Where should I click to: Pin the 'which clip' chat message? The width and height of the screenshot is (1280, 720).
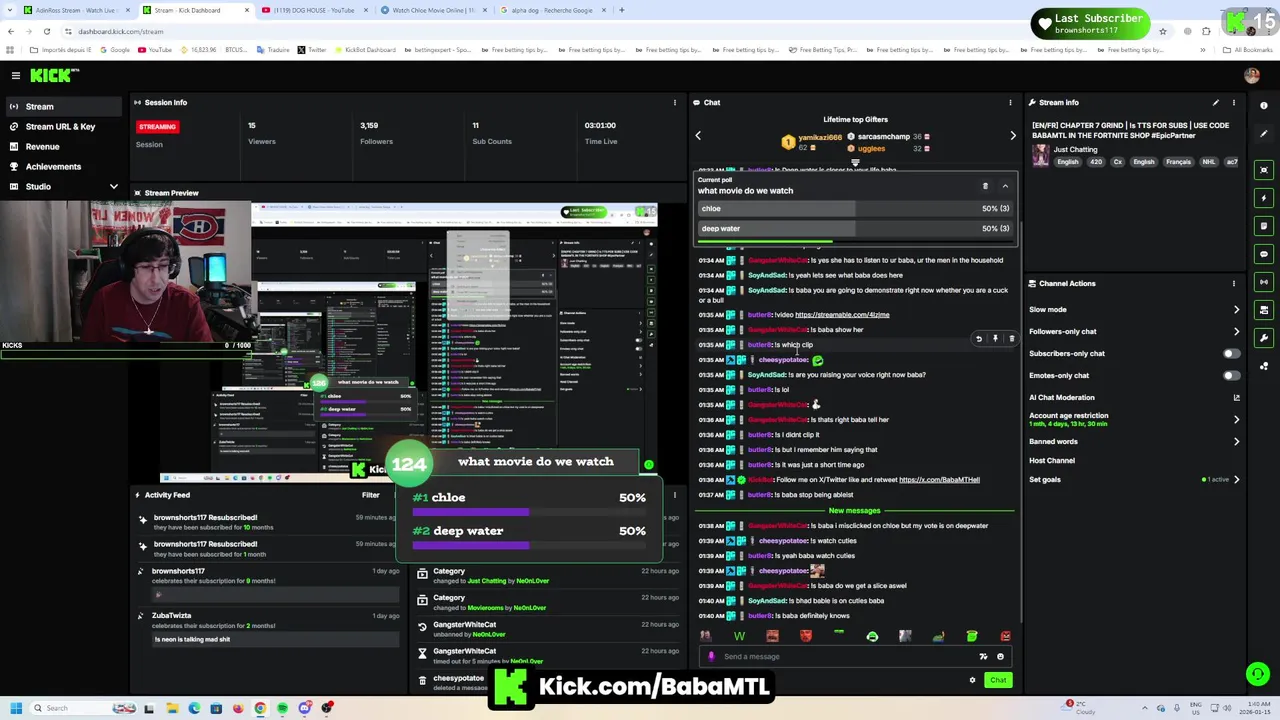point(995,339)
